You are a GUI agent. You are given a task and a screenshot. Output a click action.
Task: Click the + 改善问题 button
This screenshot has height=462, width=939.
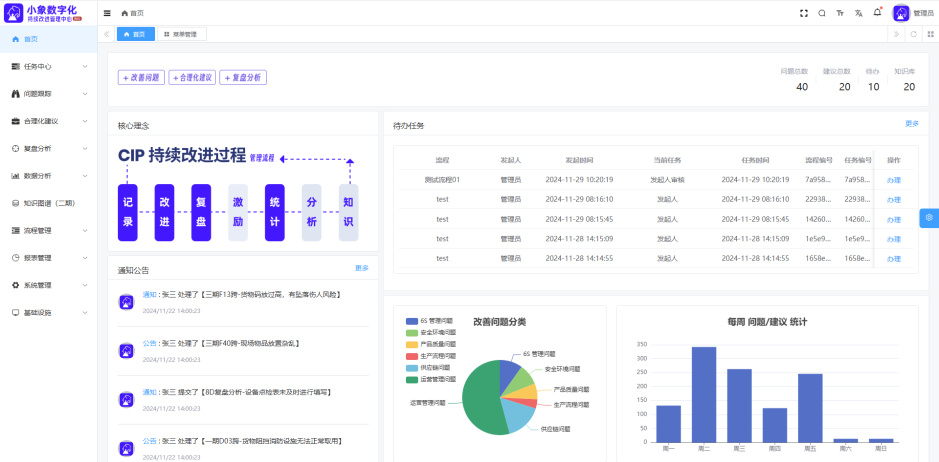pyautogui.click(x=141, y=77)
